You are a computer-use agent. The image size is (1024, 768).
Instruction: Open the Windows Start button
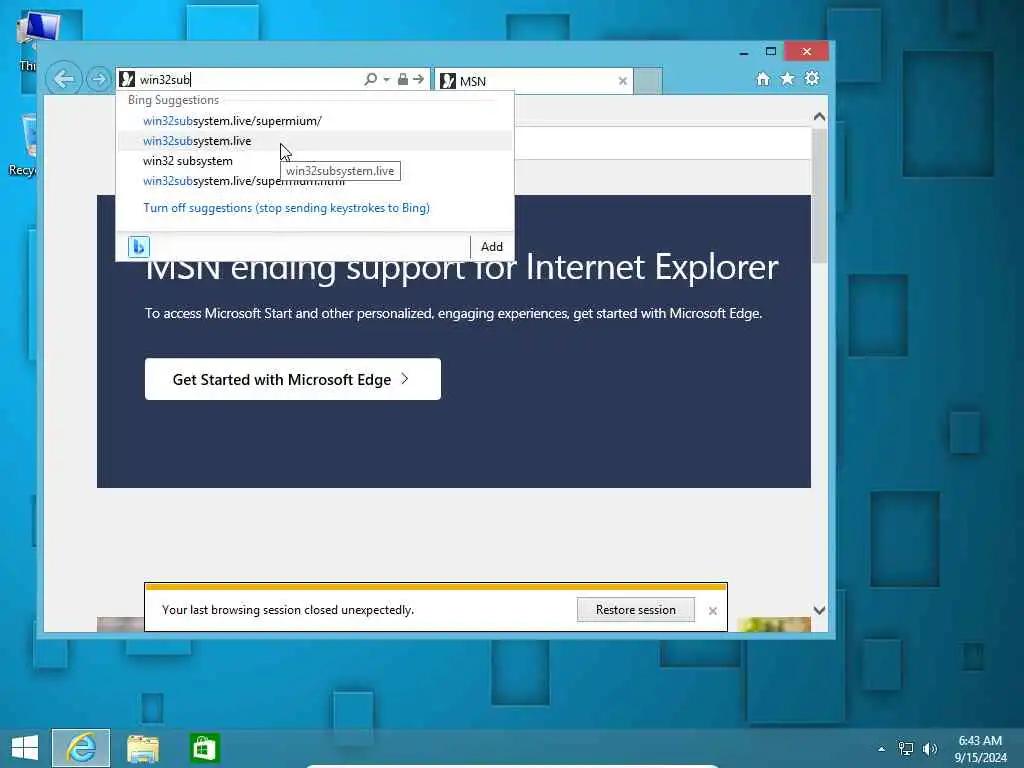click(x=25, y=748)
